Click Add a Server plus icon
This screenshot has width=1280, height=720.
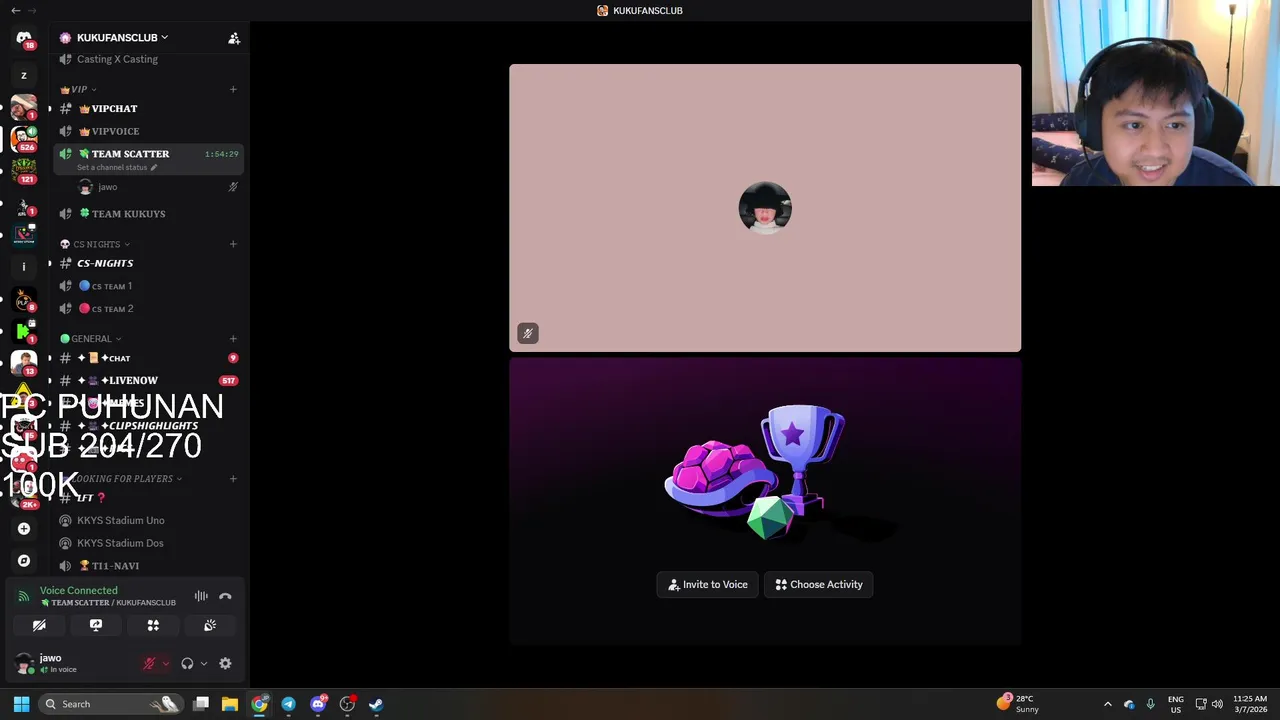[24, 529]
